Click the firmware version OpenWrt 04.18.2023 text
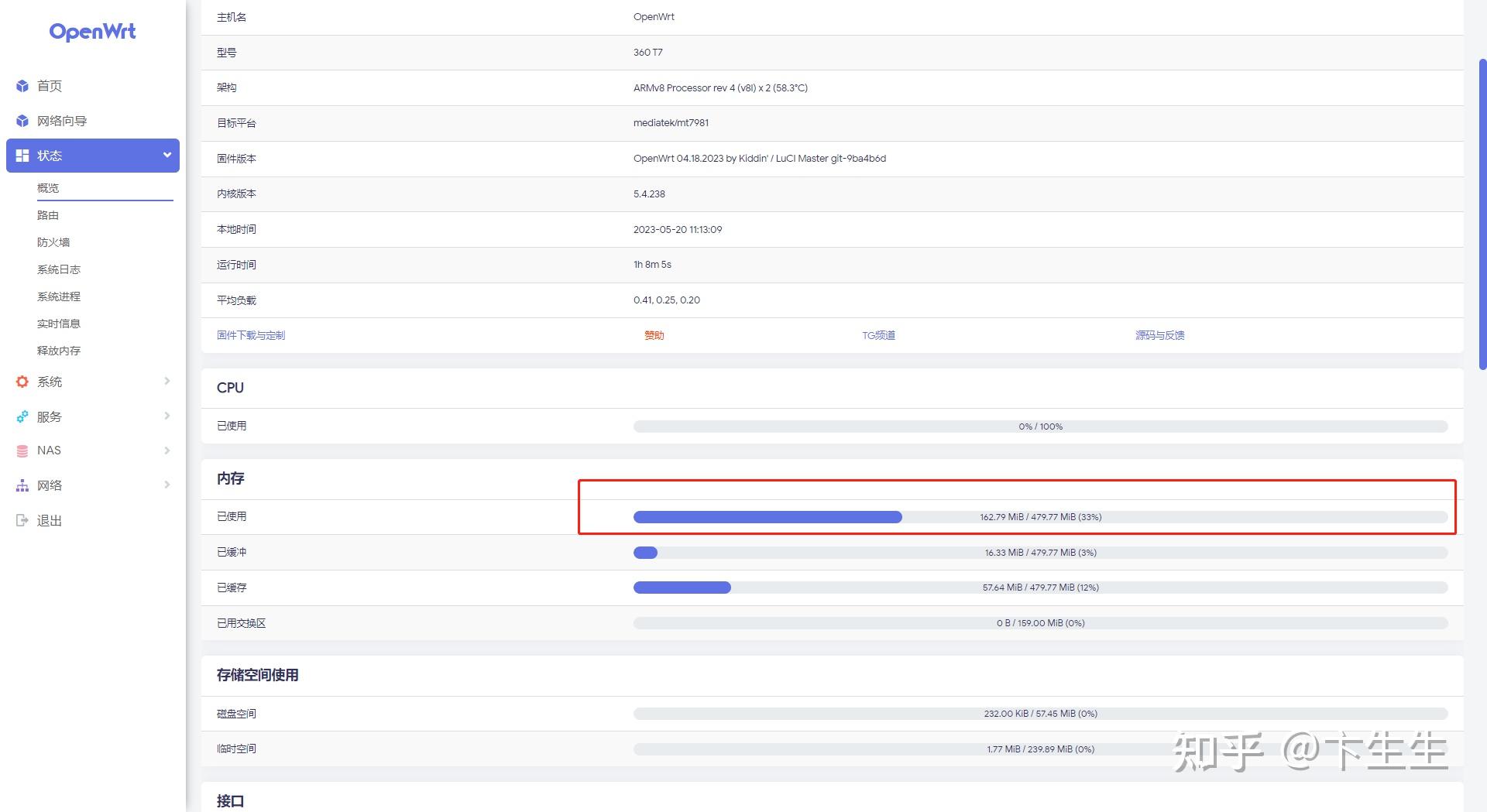The height and width of the screenshot is (812, 1487). coord(760,159)
